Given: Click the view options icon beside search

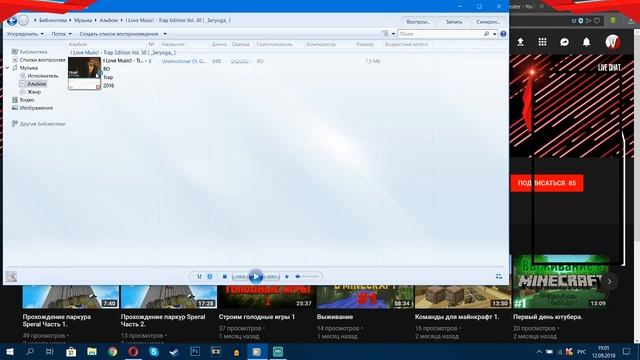Looking at the screenshot, I should tap(385, 33).
